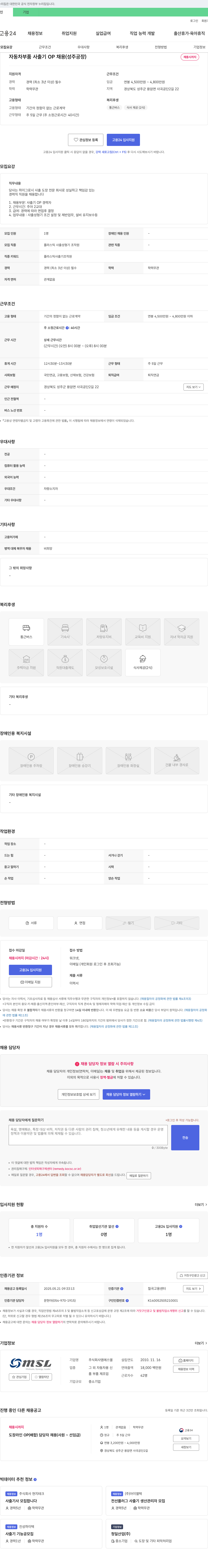Click the company 홈페이지 button

186,1360
